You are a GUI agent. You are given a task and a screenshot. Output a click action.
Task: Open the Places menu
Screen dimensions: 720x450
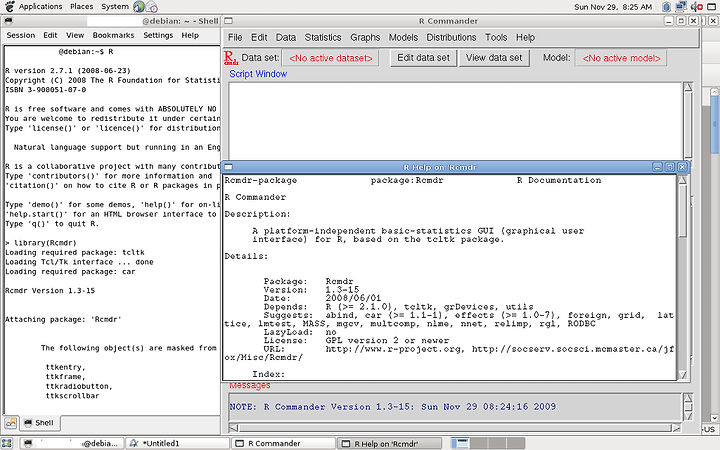click(x=82, y=6)
